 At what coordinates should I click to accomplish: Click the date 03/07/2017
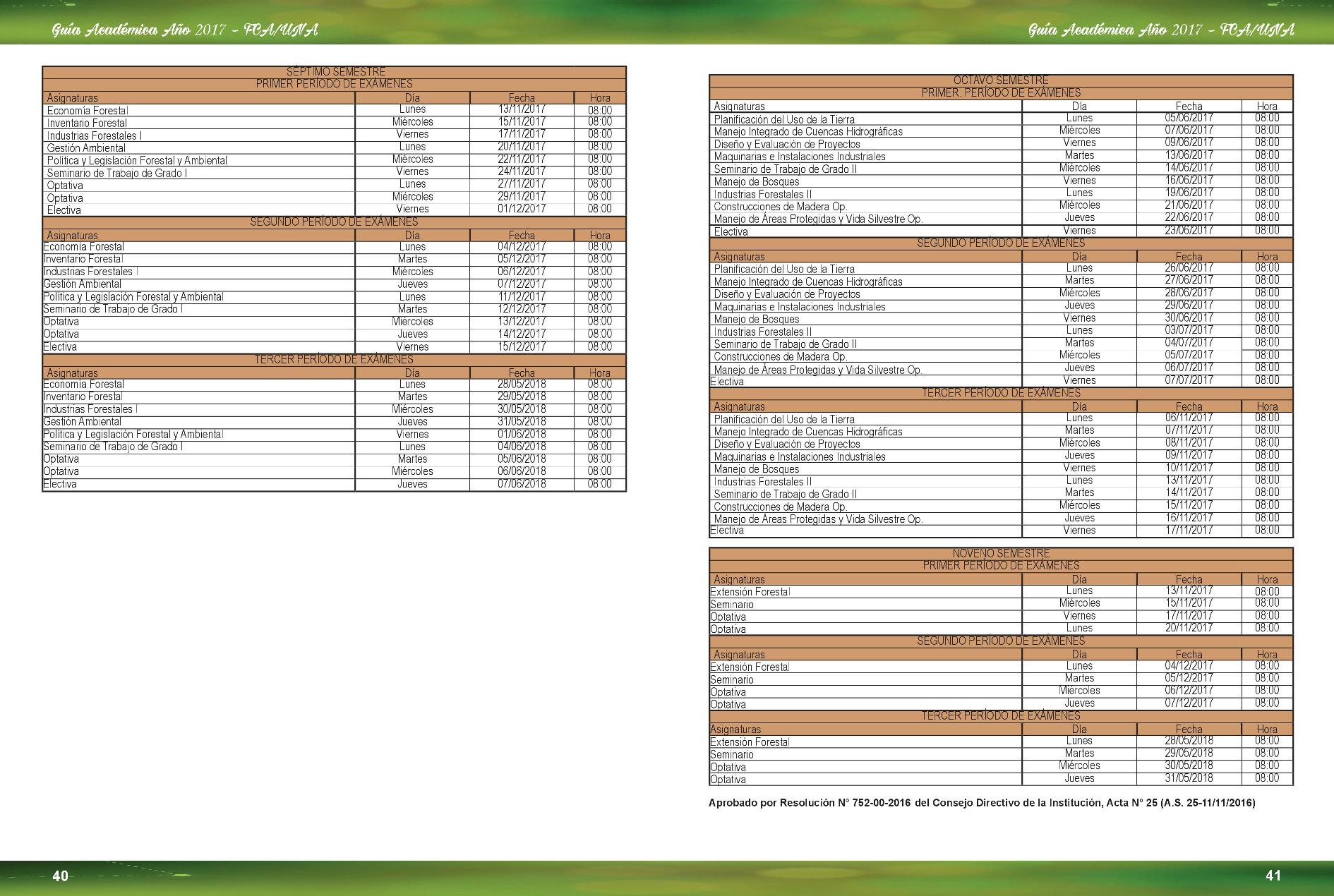[x=1189, y=330]
